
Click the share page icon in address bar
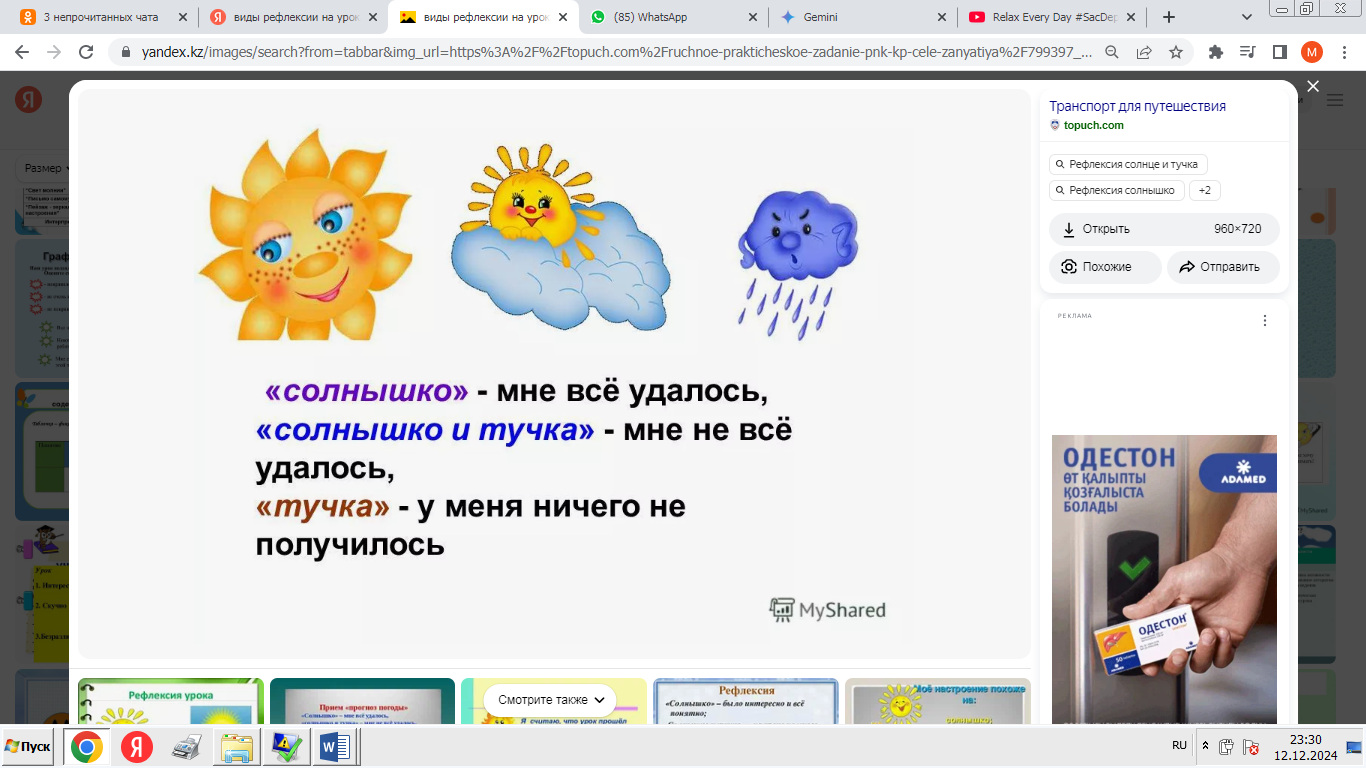pyautogui.click(x=1144, y=52)
